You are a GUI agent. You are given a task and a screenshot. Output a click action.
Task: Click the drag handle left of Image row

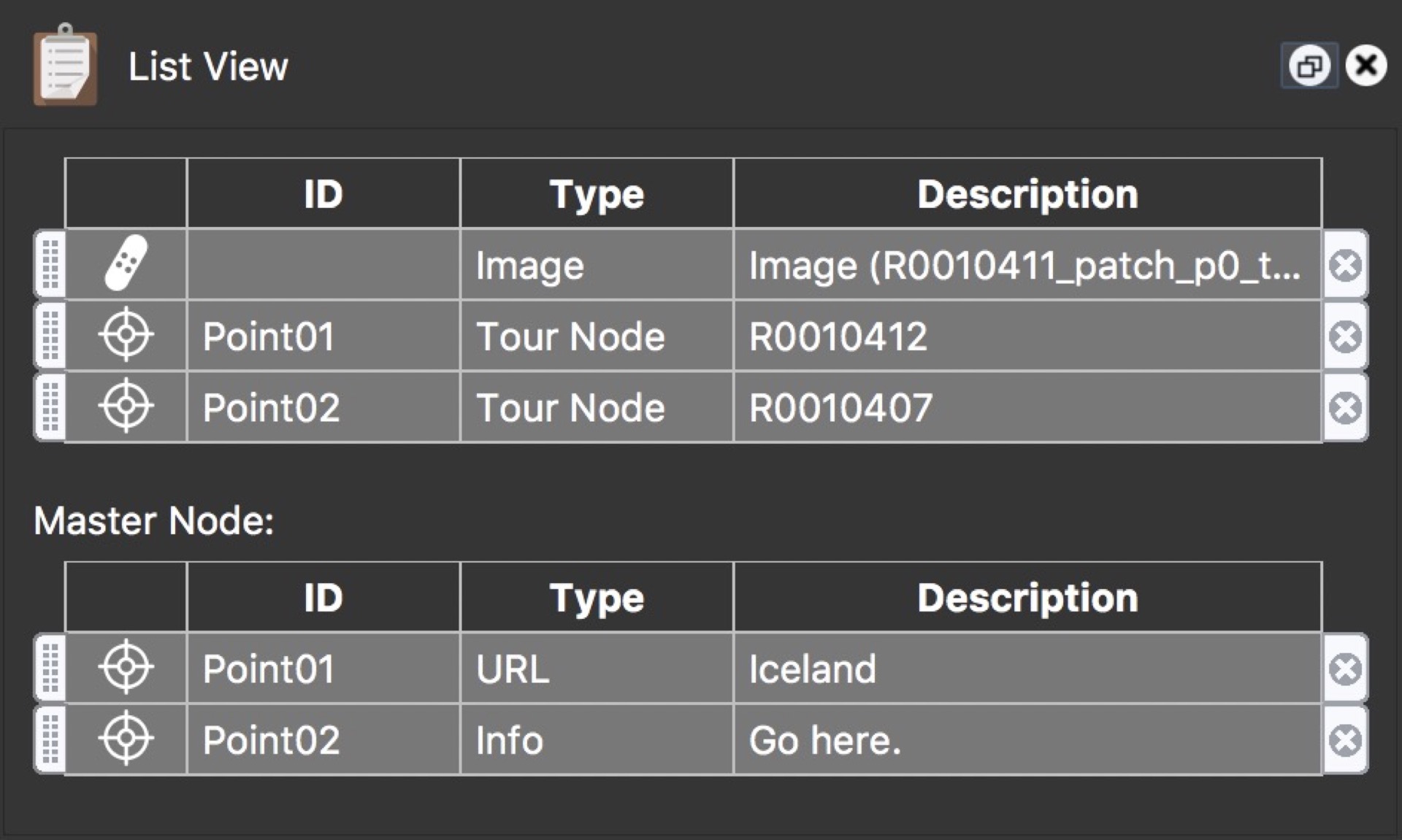48,264
